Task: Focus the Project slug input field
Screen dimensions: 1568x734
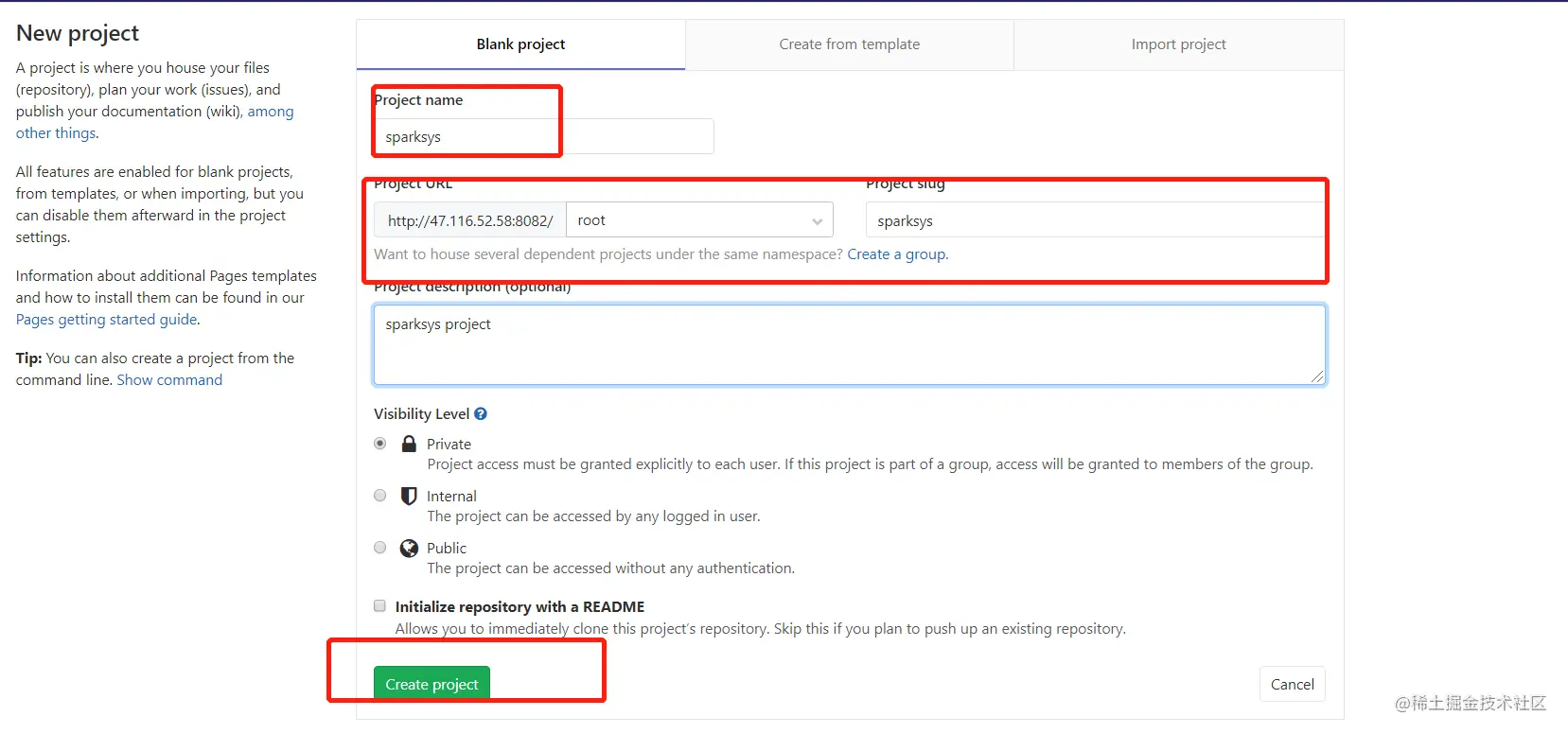Action: [1096, 220]
